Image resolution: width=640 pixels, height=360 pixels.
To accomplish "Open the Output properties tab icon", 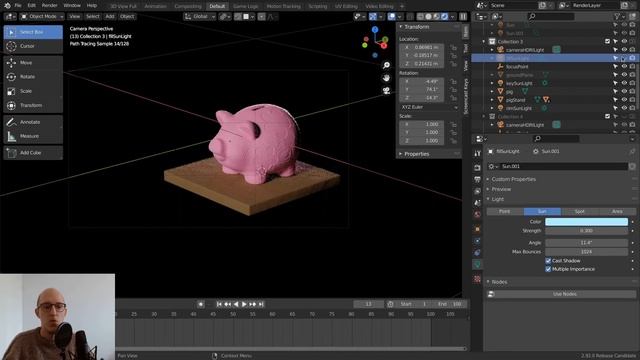I will 477,180.
